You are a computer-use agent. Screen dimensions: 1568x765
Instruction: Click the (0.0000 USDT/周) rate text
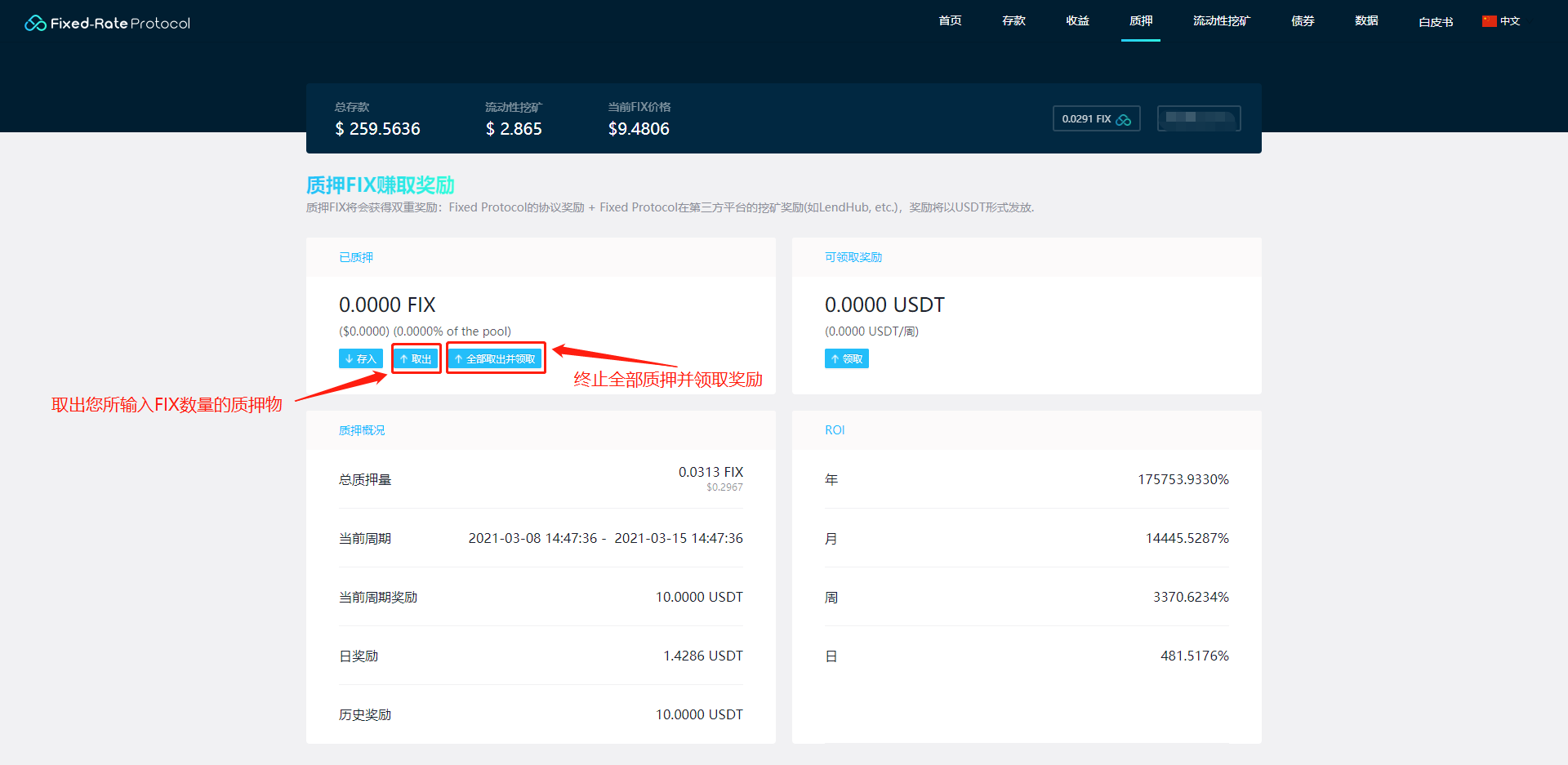pyautogui.click(x=871, y=331)
